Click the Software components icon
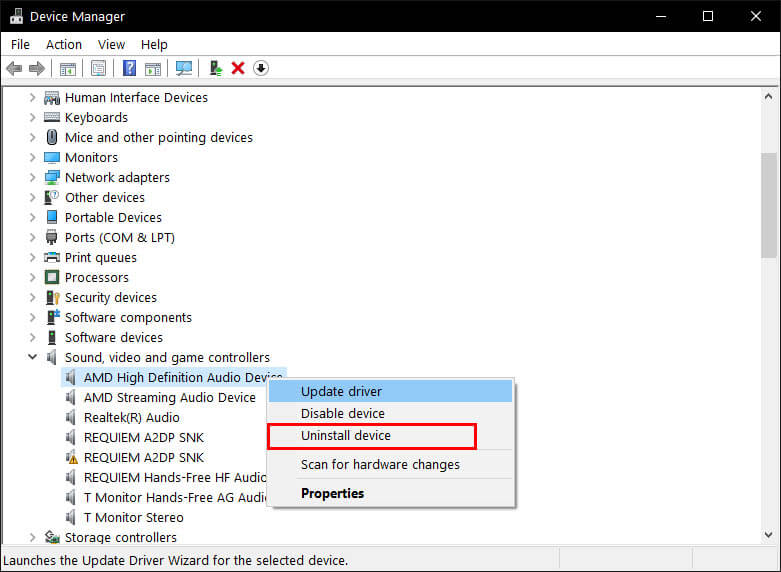 pos(53,317)
